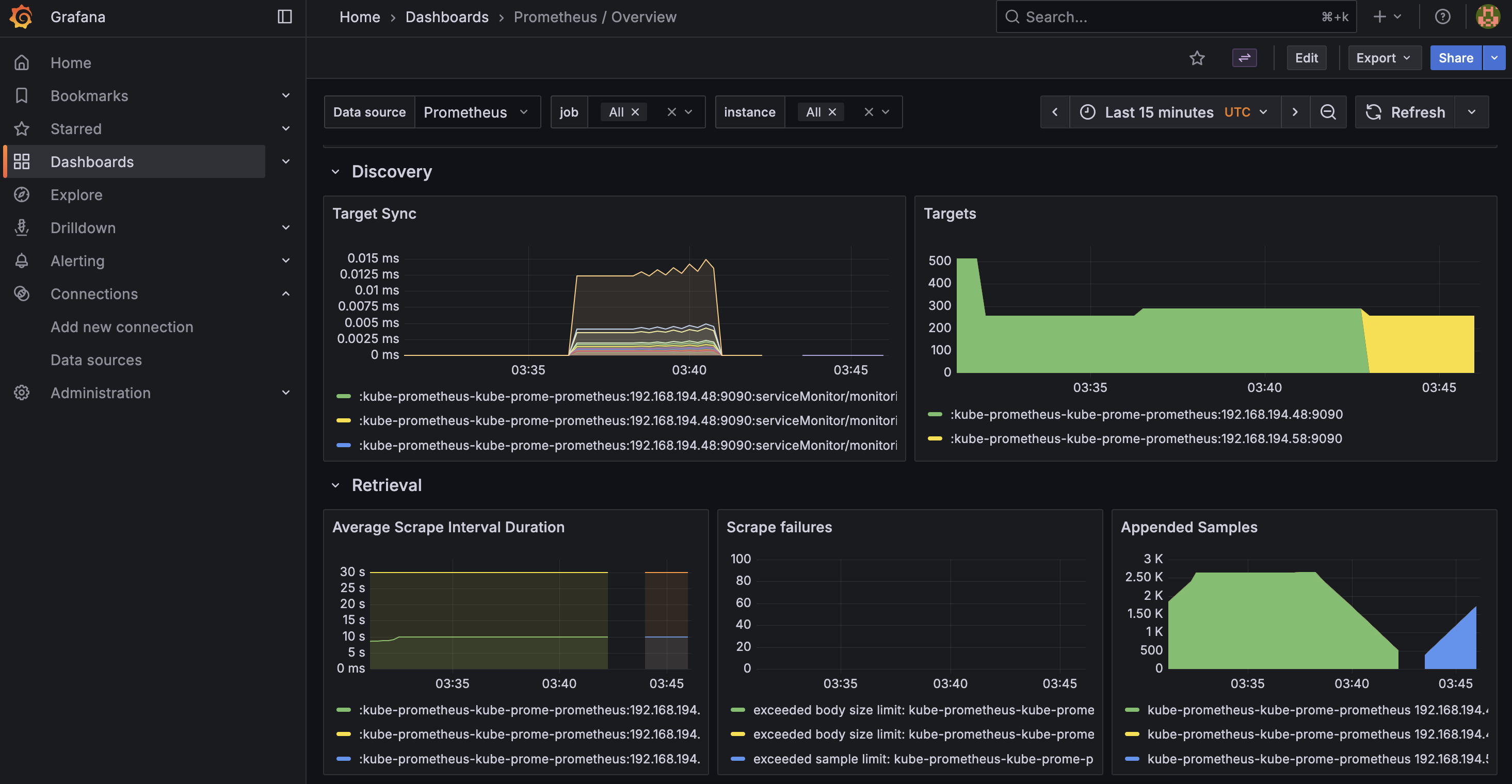
Task: Open Home from the breadcrumb
Action: [x=359, y=17]
